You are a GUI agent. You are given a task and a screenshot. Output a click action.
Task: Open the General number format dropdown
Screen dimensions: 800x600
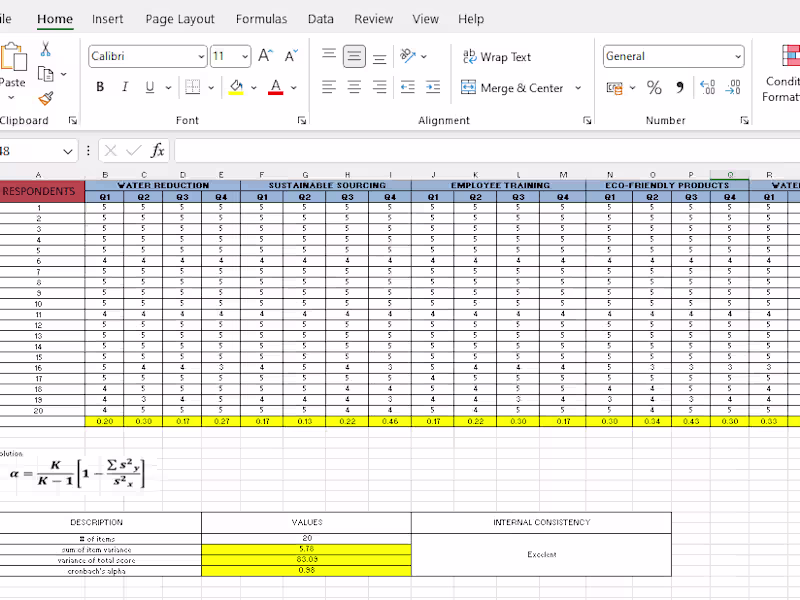pyautogui.click(x=737, y=56)
